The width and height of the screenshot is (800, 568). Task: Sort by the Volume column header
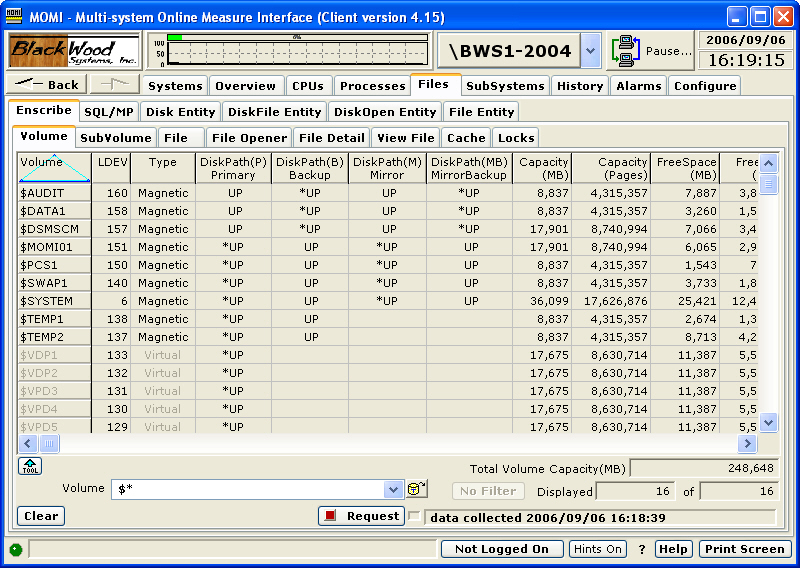click(x=54, y=167)
